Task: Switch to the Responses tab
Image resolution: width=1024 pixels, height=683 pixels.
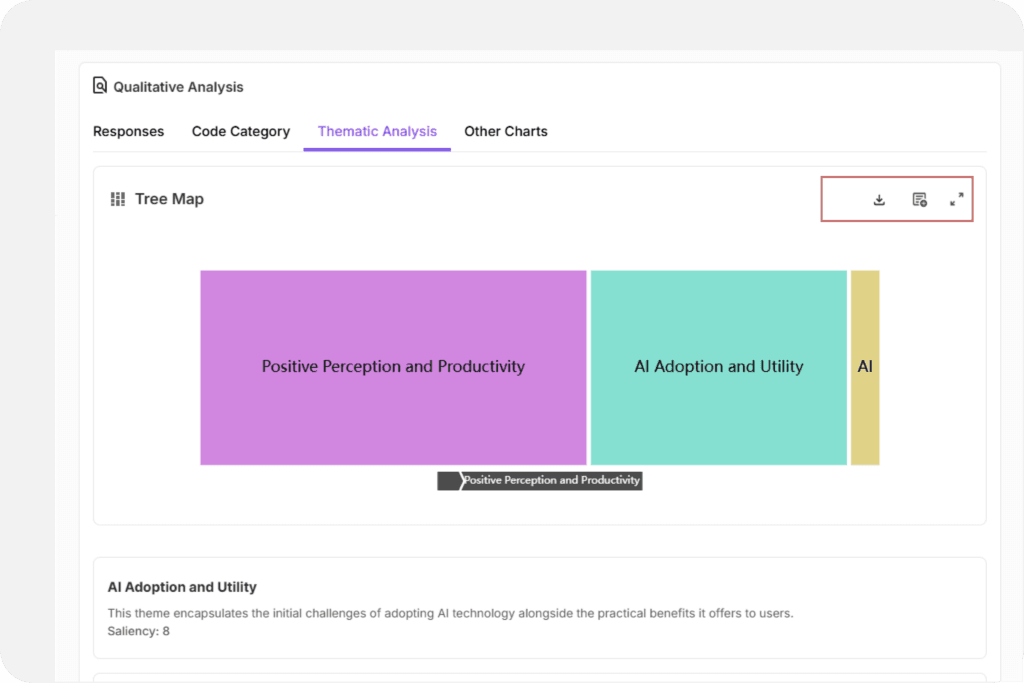Action: click(x=128, y=131)
